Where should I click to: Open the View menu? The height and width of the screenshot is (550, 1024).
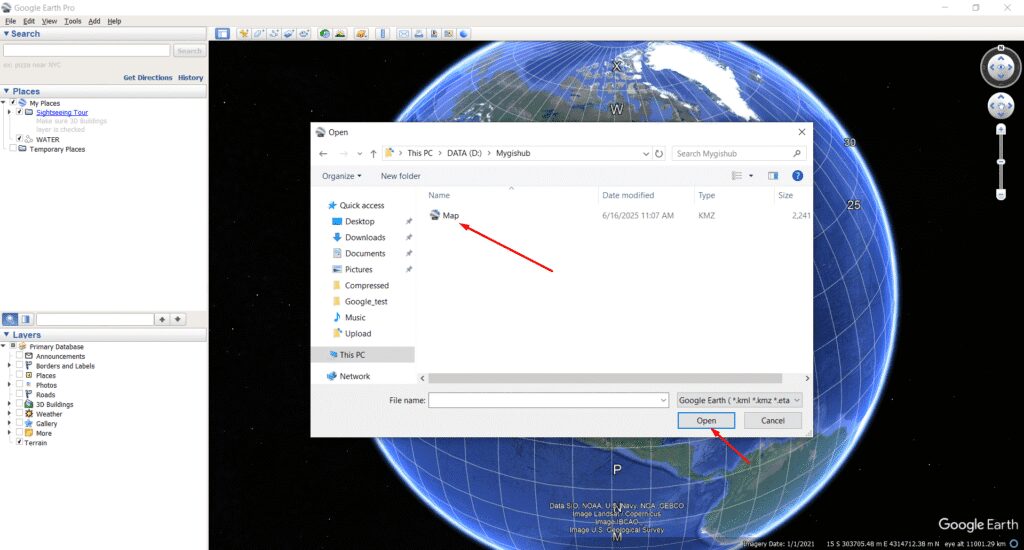(49, 21)
